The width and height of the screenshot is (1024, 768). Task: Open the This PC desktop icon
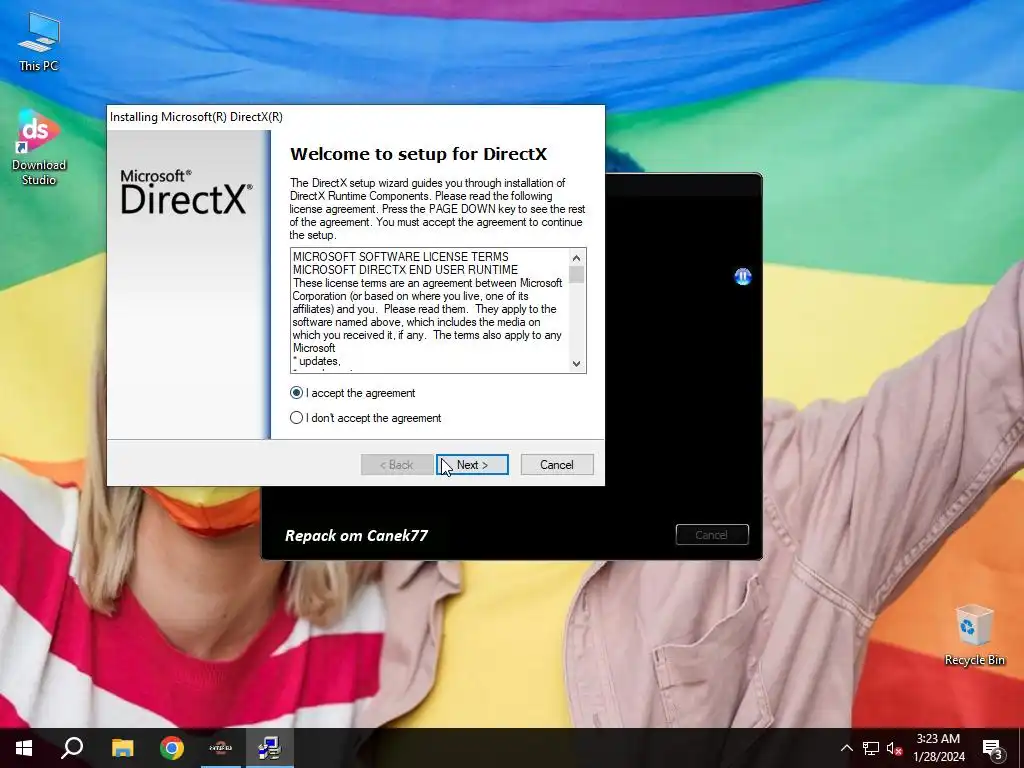click(39, 42)
